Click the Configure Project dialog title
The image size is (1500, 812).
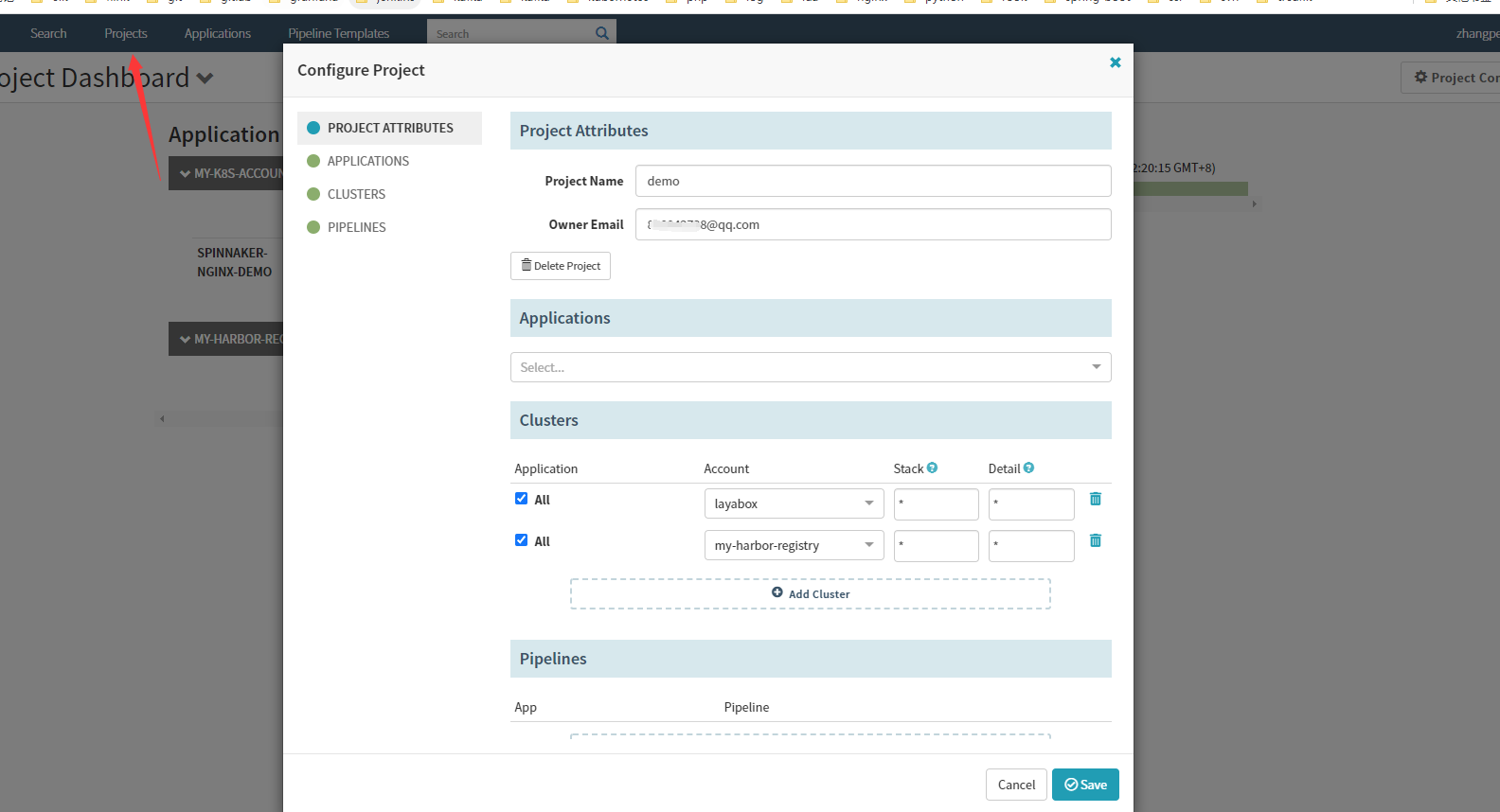pyautogui.click(x=361, y=70)
